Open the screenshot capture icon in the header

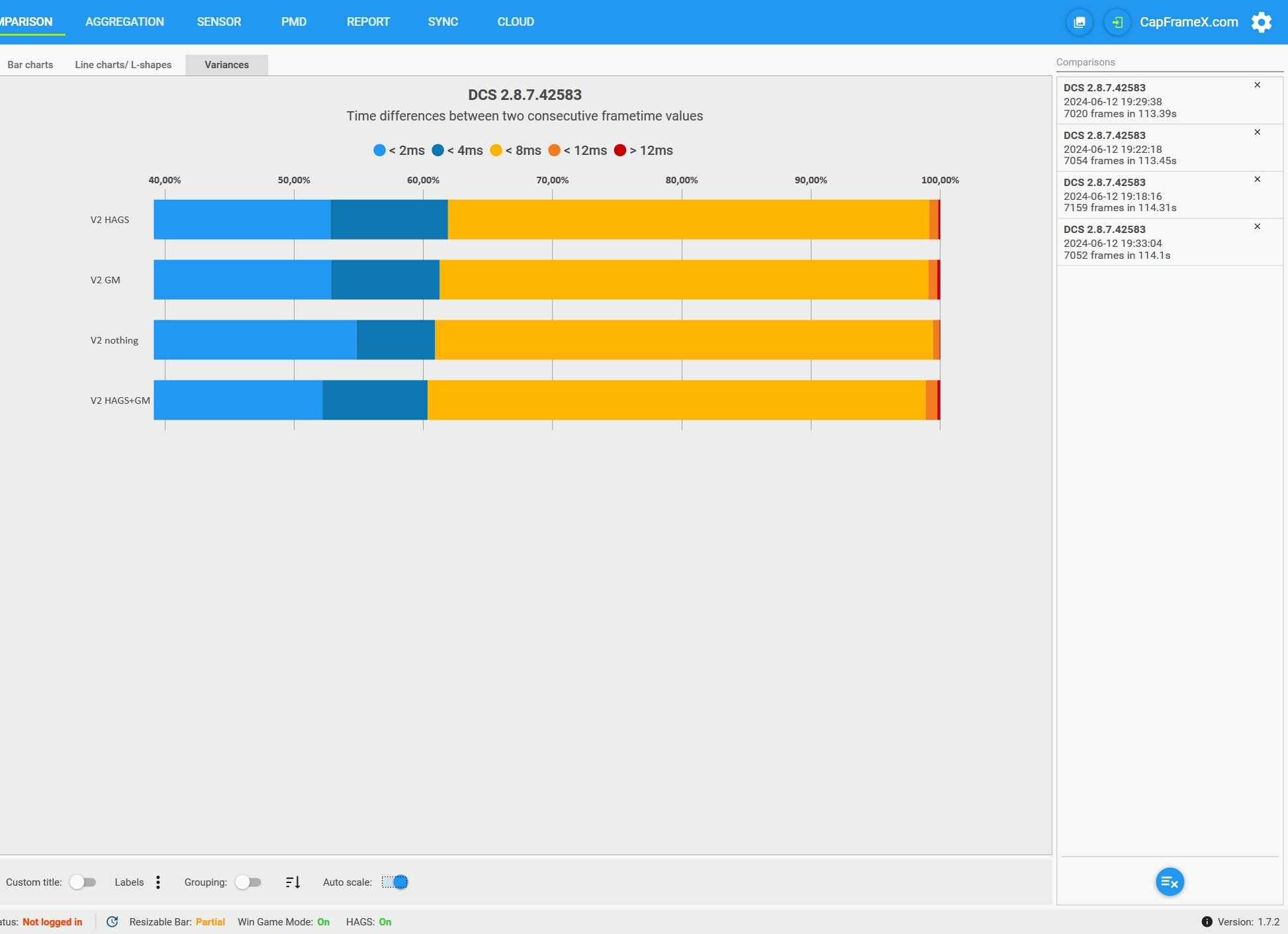click(x=1079, y=22)
